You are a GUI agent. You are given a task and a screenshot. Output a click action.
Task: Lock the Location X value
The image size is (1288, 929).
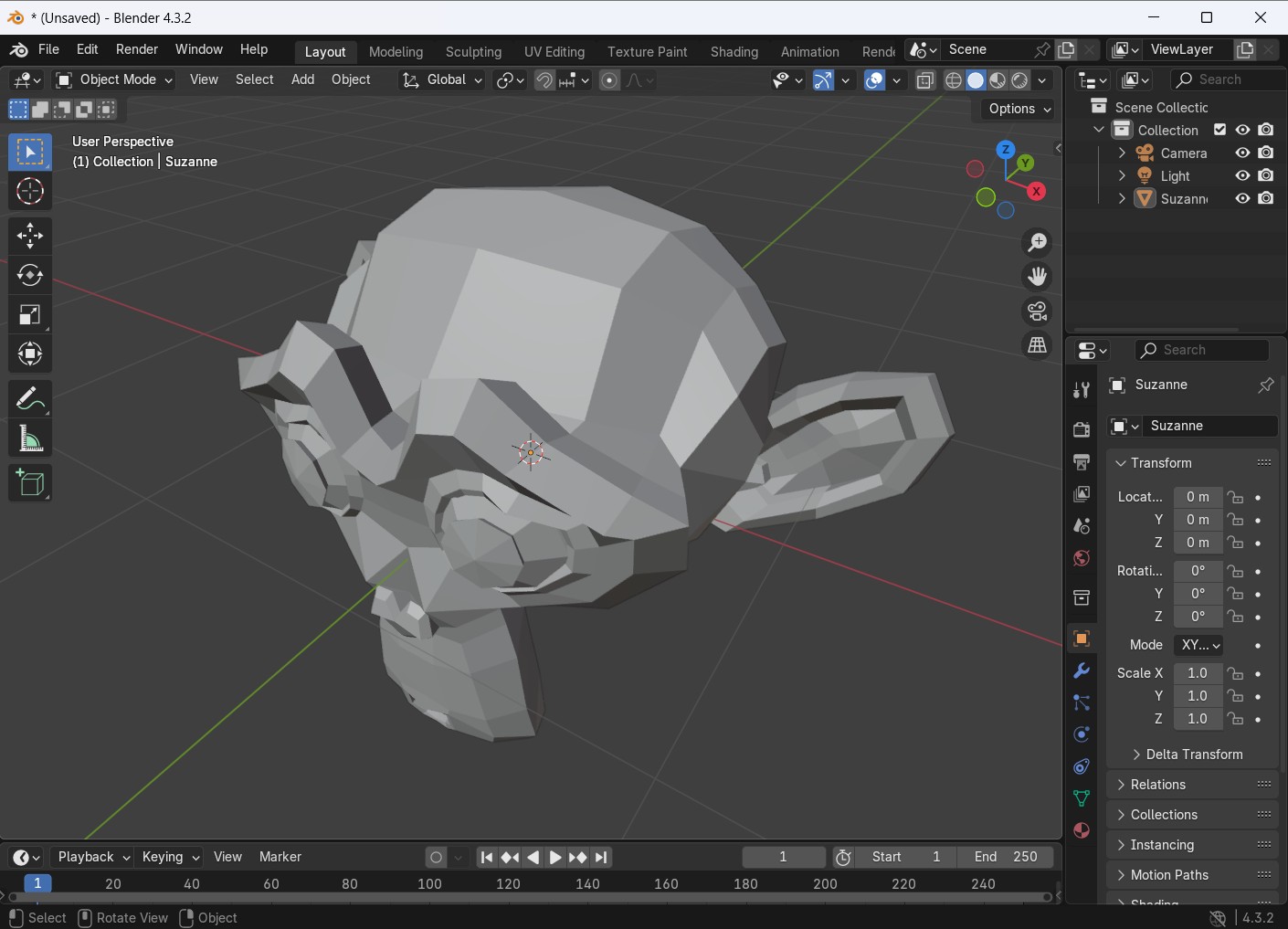[1236, 497]
